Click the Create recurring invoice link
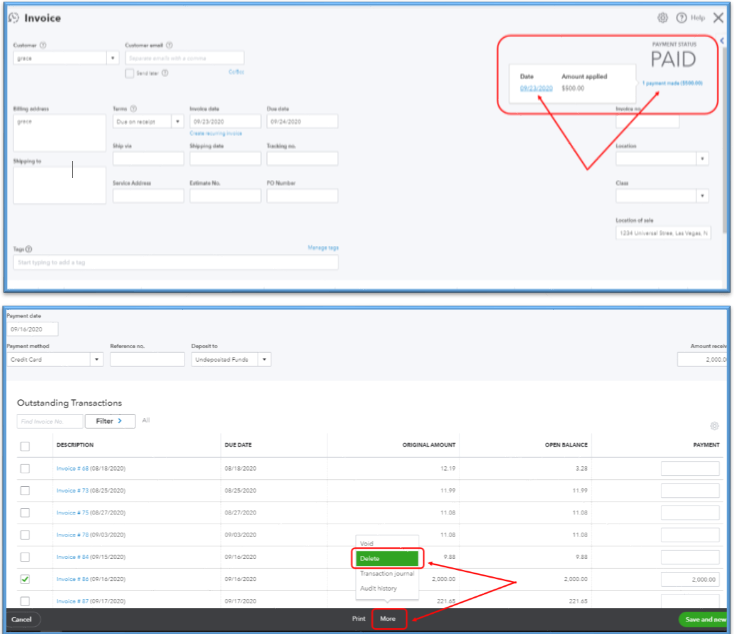The image size is (734, 634). point(216,133)
